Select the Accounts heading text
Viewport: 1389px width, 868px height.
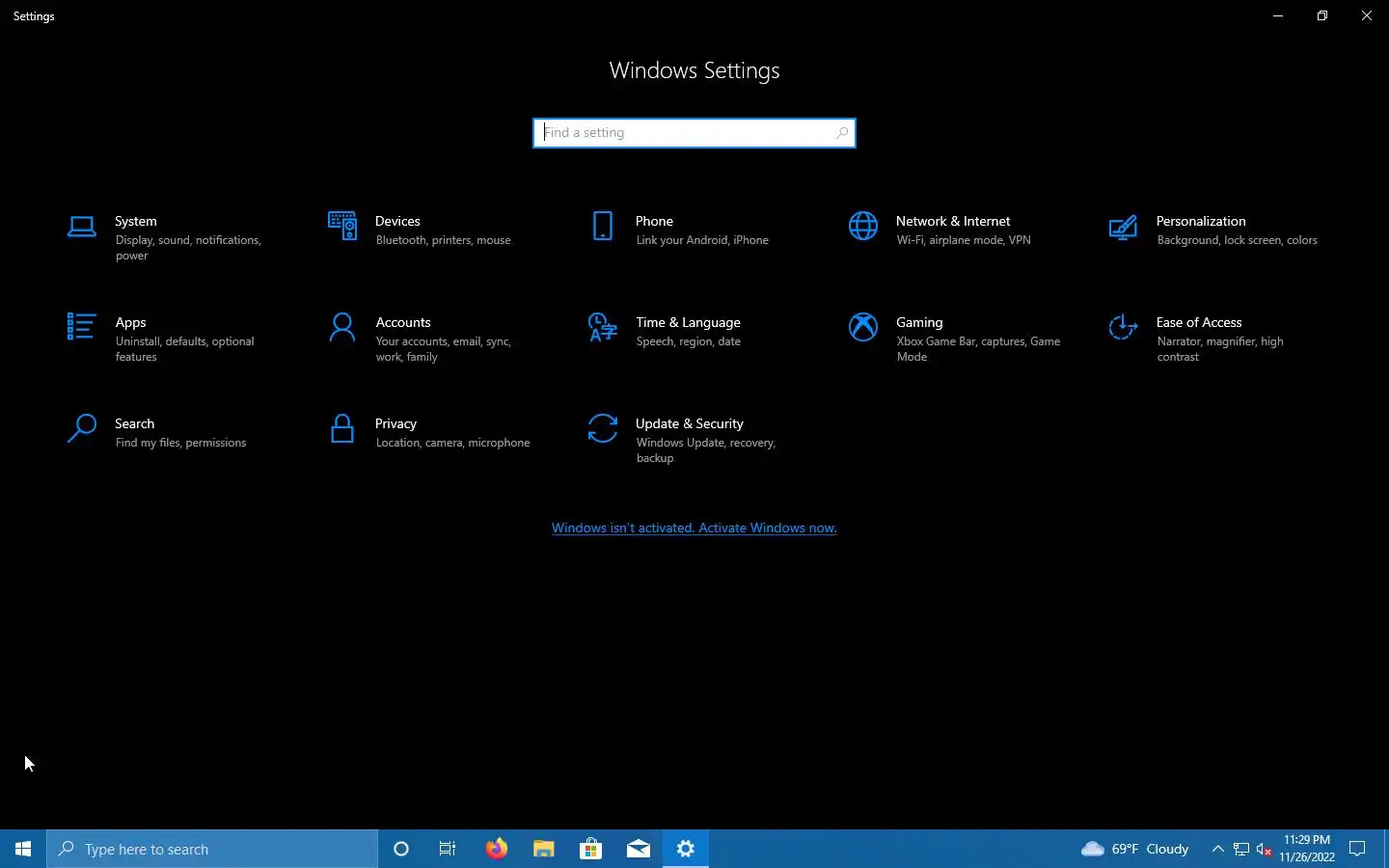[403, 322]
